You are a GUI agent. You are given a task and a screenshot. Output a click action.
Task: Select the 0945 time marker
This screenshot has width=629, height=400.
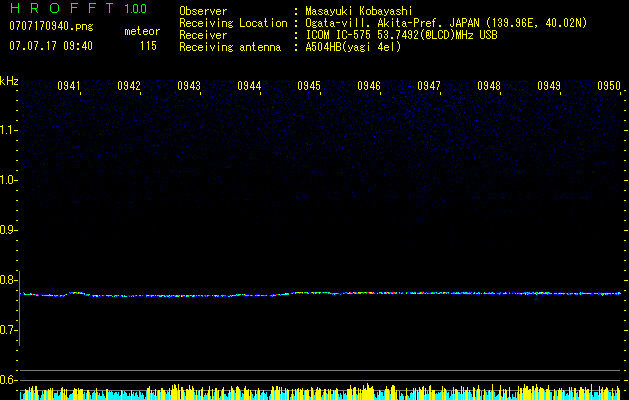click(309, 86)
